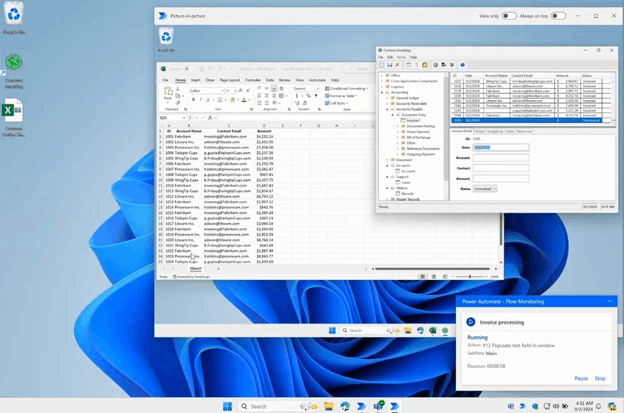Click the Save icon in Contoso Invoicing toolbar
This screenshot has height=413, width=624.
point(389,65)
